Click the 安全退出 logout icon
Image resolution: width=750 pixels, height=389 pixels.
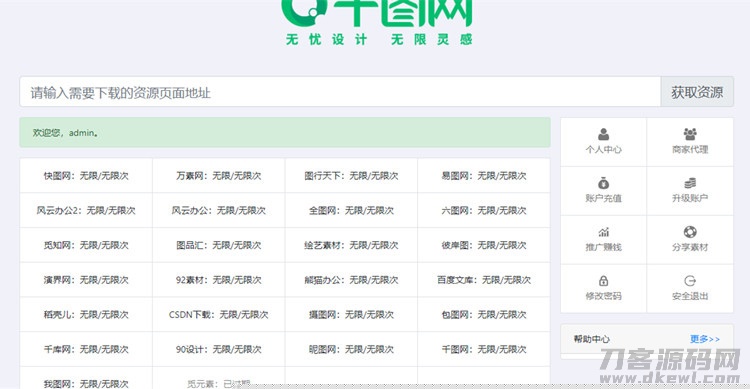(x=690, y=280)
